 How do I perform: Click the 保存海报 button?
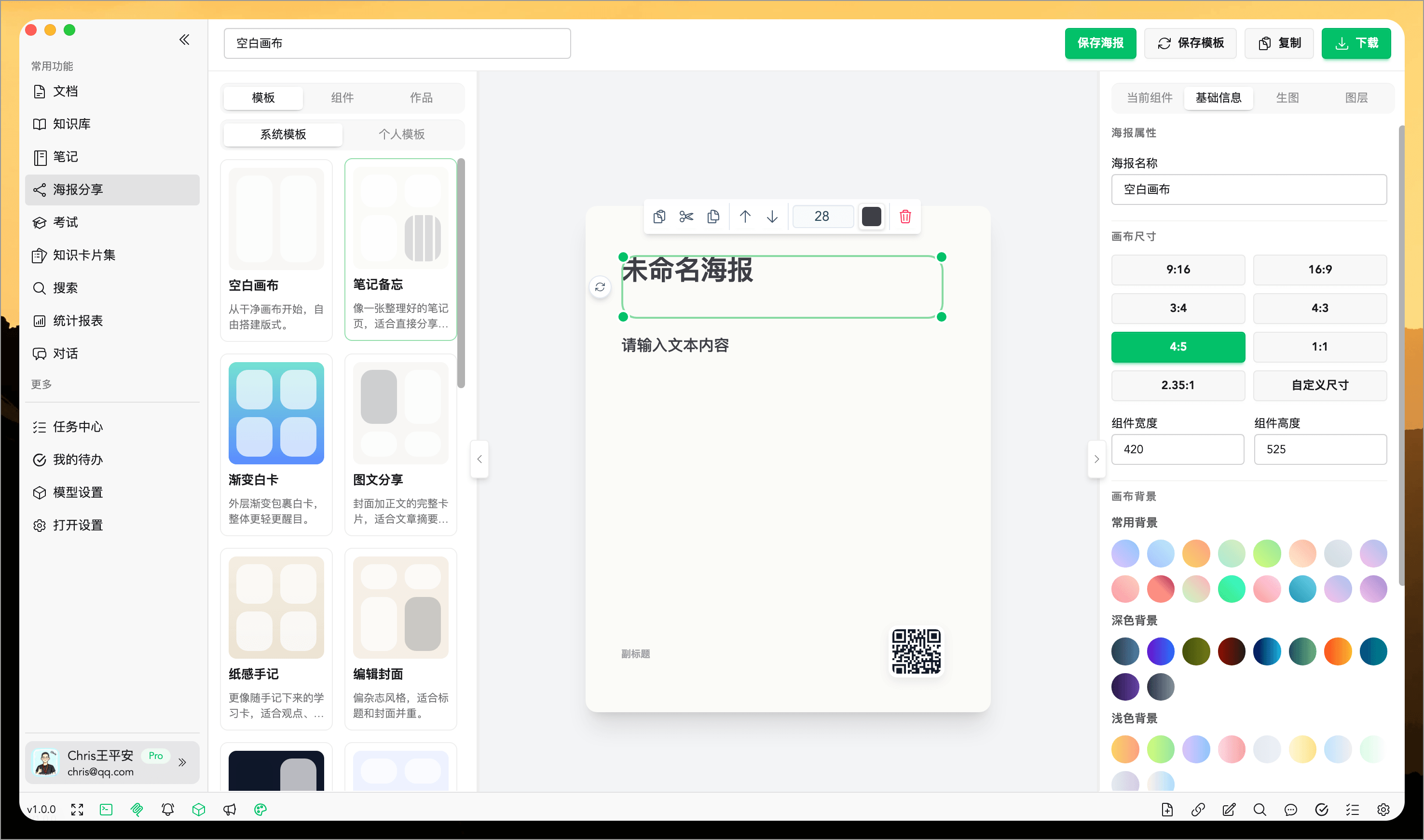[x=1100, y=43]
